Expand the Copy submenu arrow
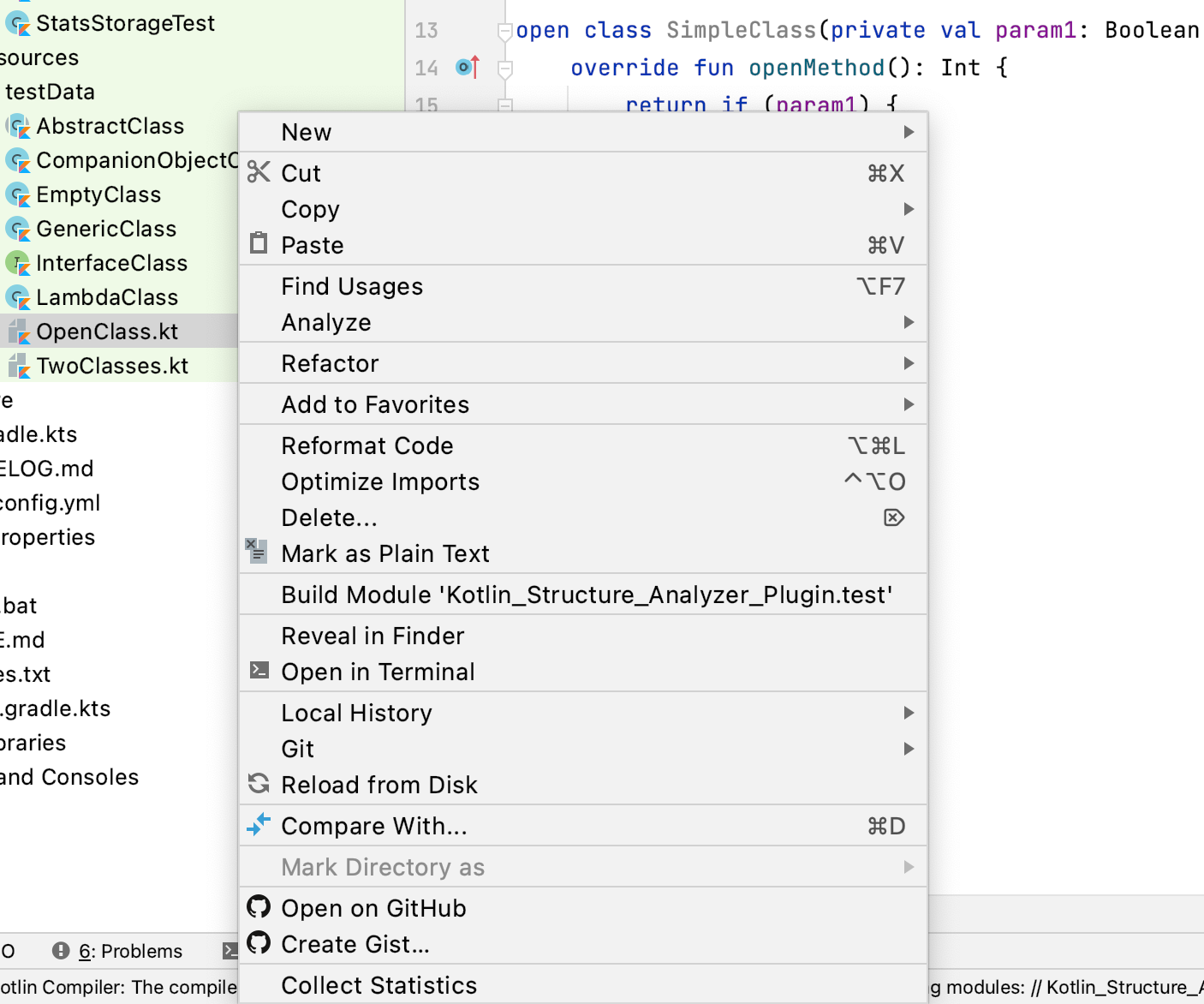Image resolution: width=1204 pixels, height=1004 pixels. point(909,209)
